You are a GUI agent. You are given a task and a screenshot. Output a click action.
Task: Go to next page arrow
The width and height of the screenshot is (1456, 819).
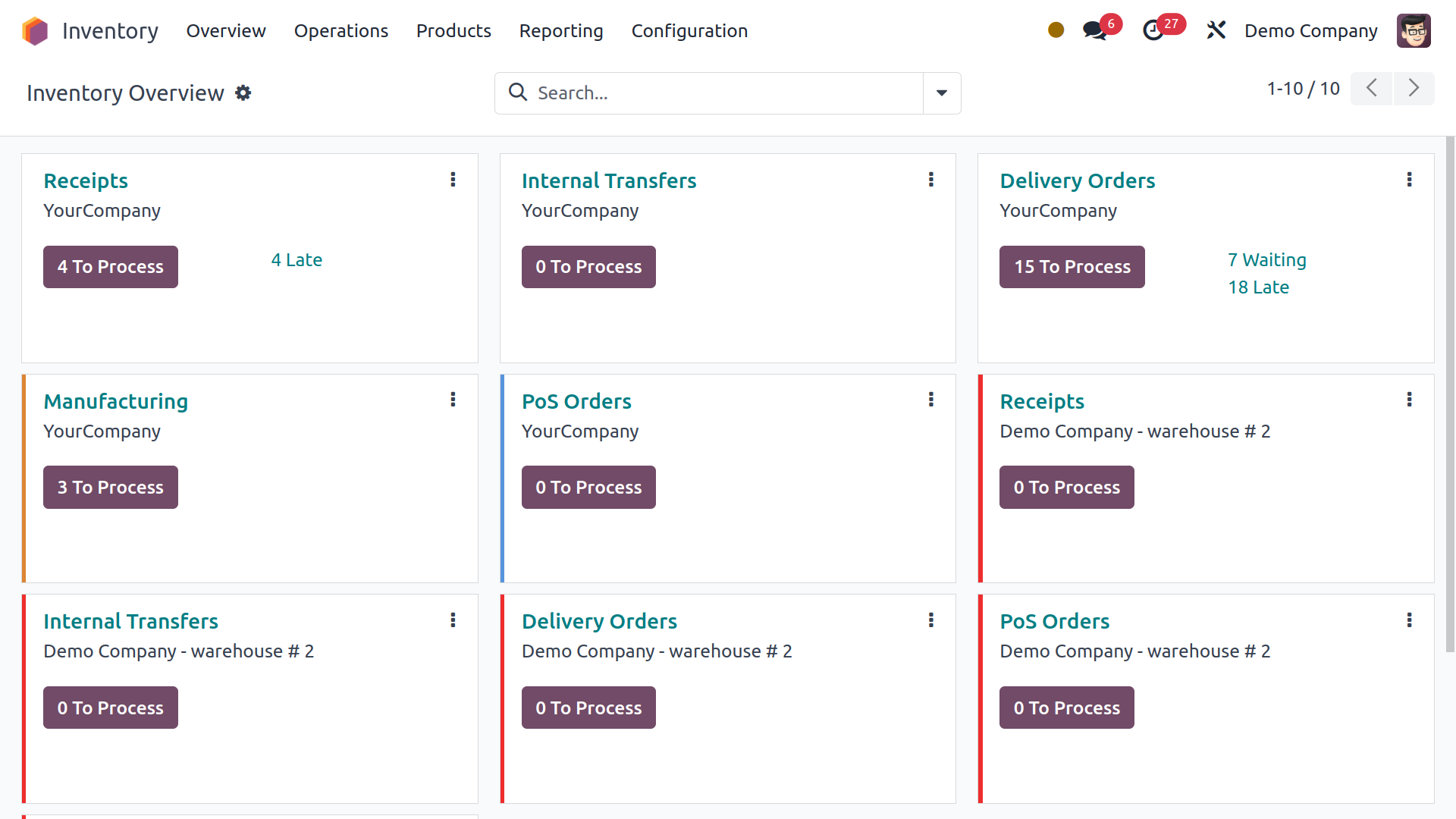(1414, 89)
